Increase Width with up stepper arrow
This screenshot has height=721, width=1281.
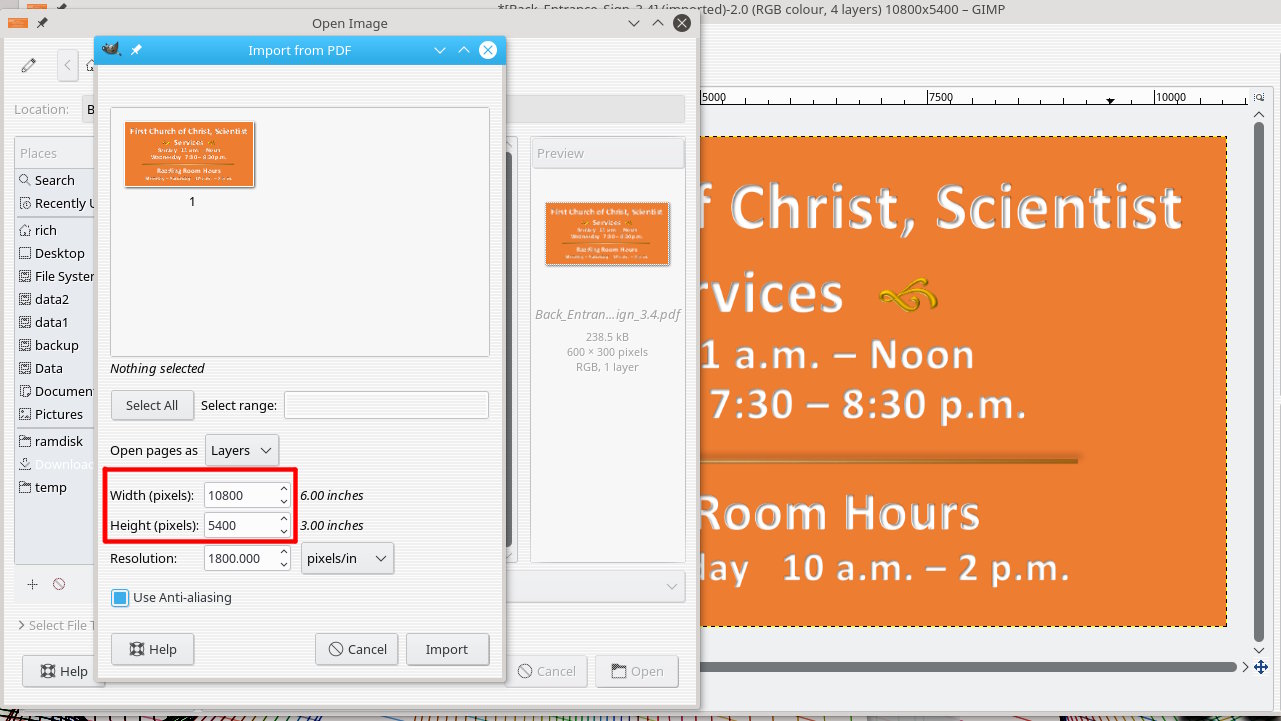pyautogui.click(x=284, y=489)
